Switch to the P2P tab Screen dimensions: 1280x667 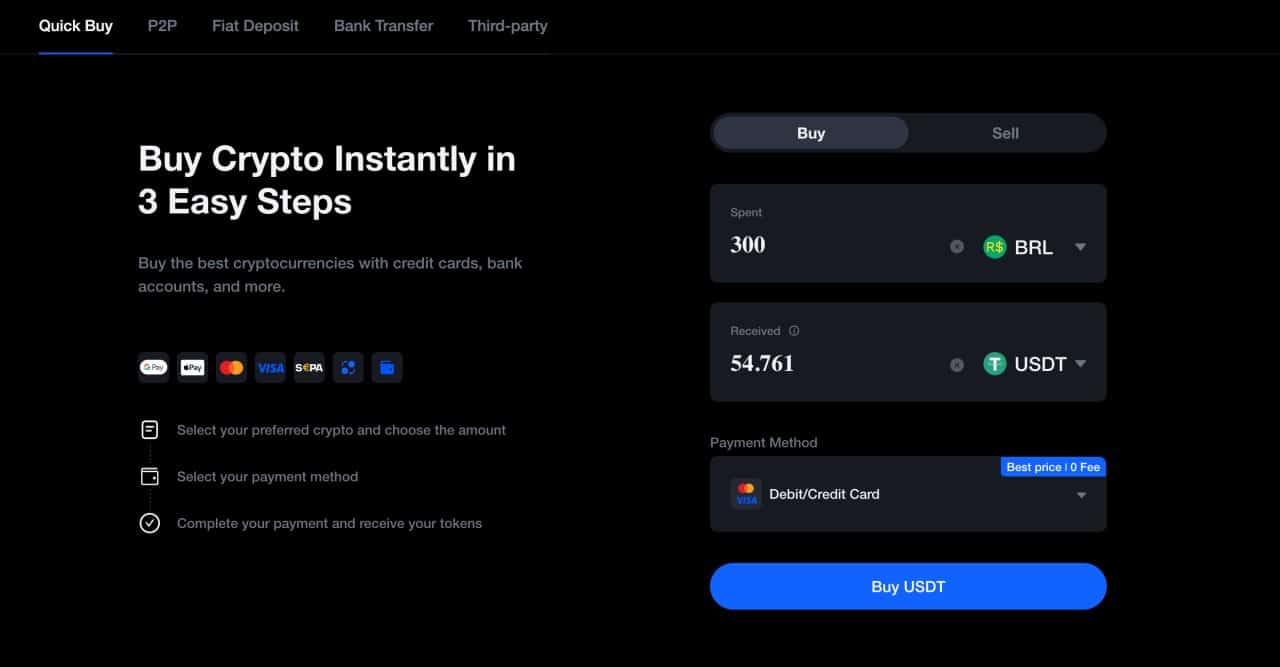coord(161,26)
